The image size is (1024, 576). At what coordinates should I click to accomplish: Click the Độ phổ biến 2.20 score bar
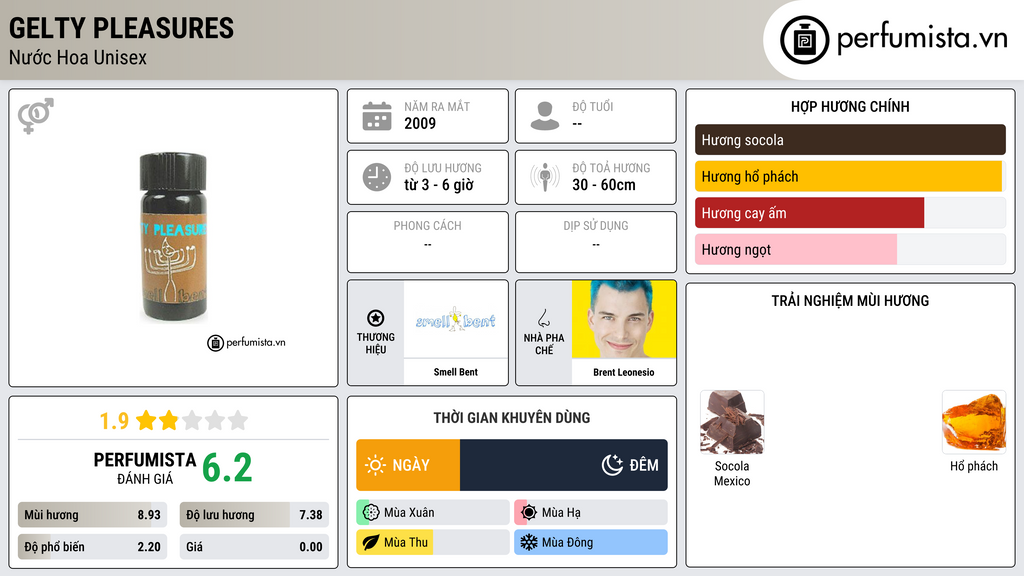pos(93,547)
